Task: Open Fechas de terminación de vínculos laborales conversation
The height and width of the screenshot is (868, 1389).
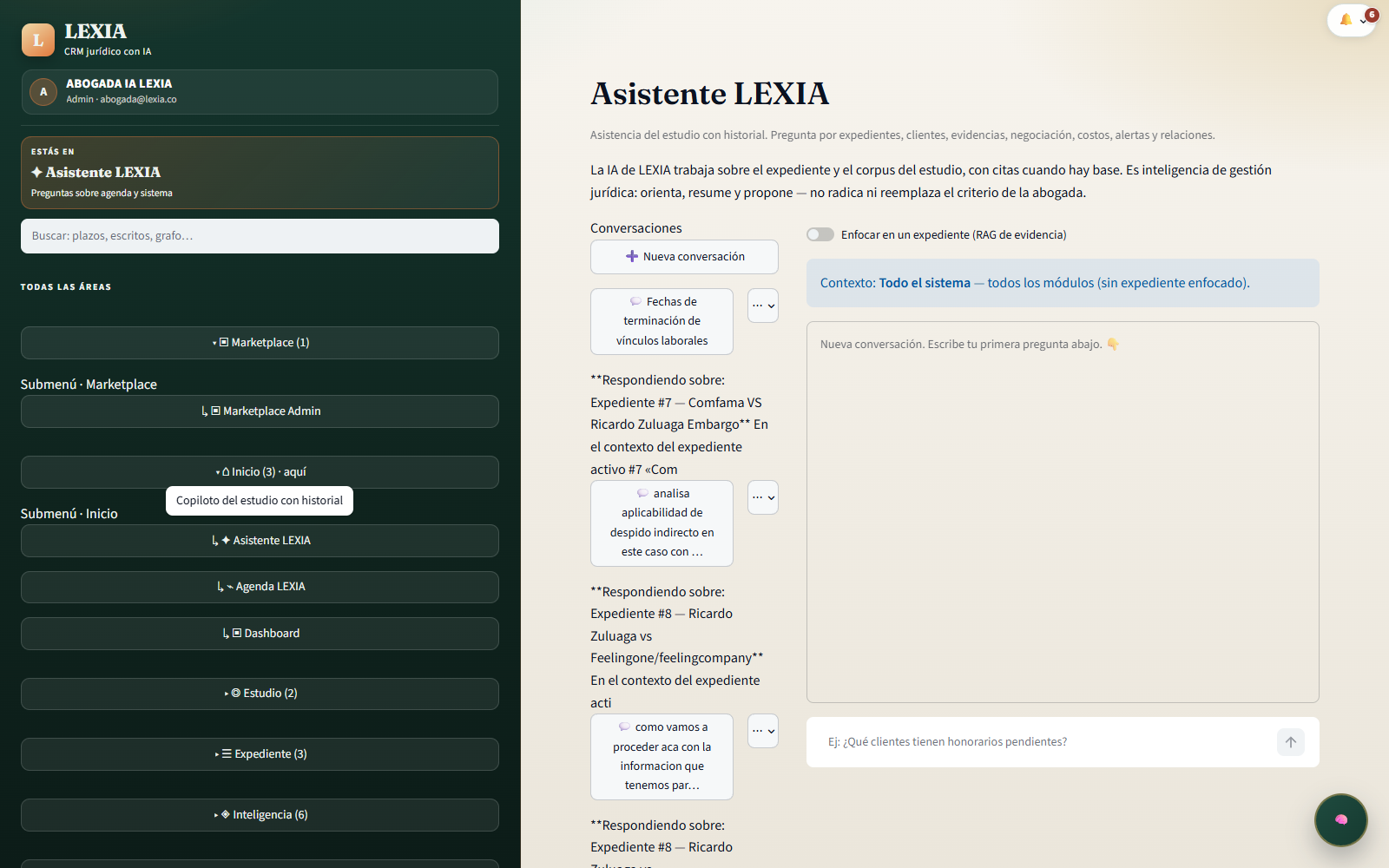Action: pos(662,321)
